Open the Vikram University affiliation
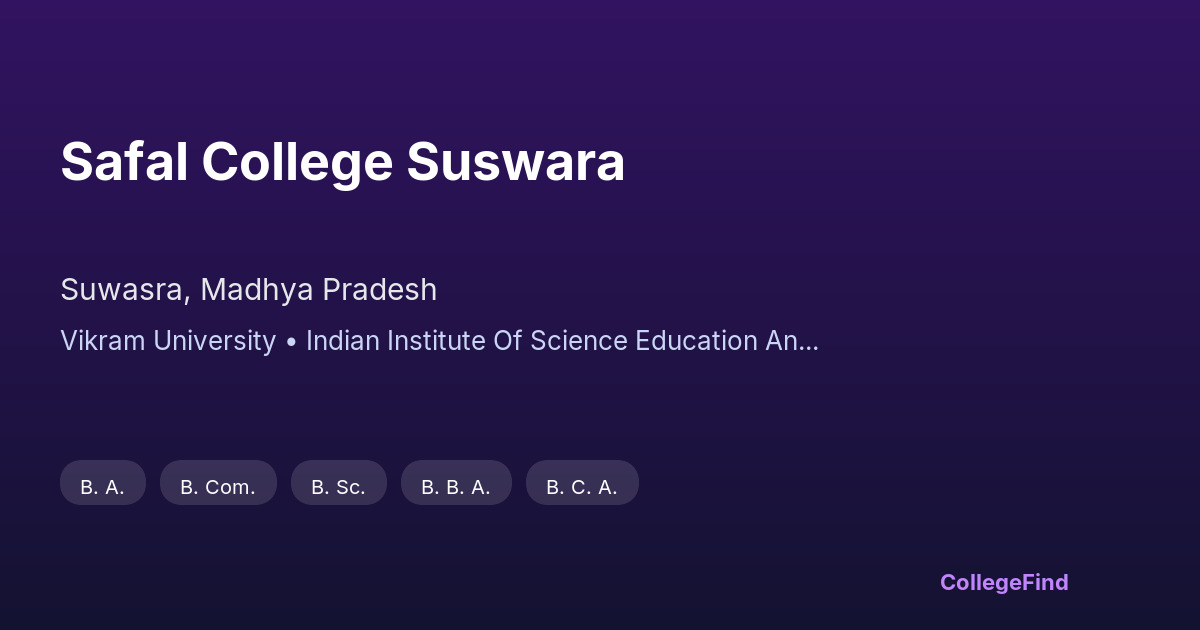Viewport: 1200px width, 630px height. point(168,341)
